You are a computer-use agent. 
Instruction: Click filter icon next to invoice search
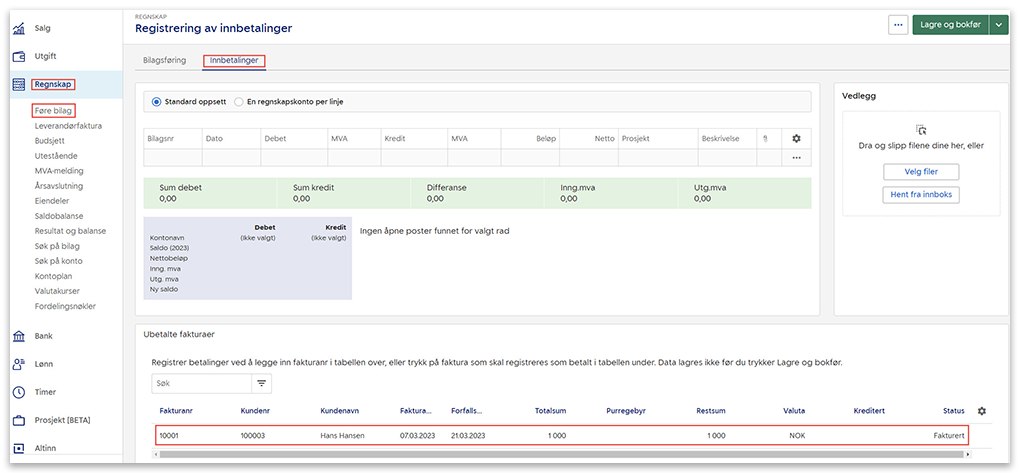[x=262, y=383]
